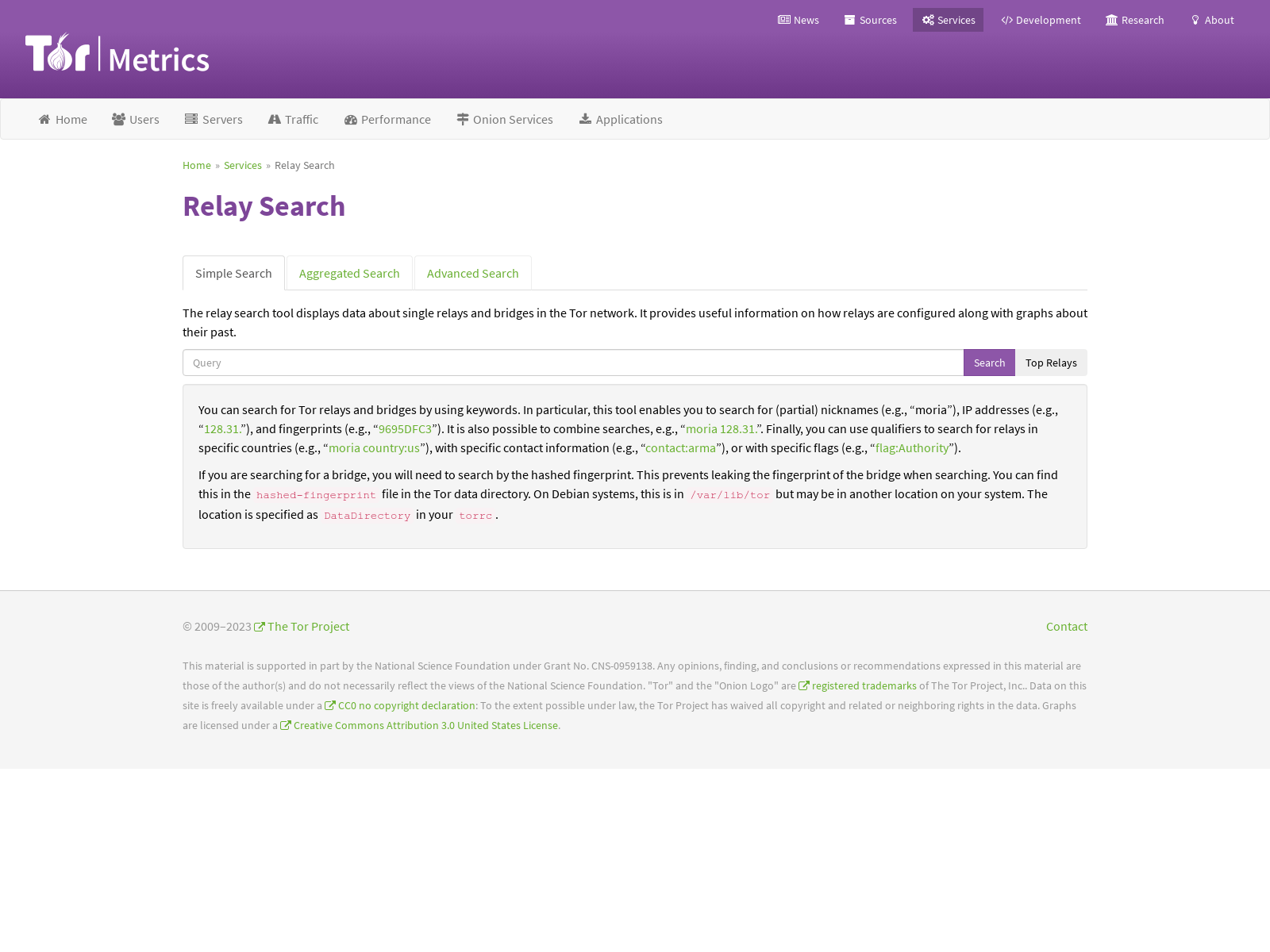Image resolution: width=1270 pixels, height=952 pixels.
Task: Click the Sources archive icon
Action: coord(850,20)
